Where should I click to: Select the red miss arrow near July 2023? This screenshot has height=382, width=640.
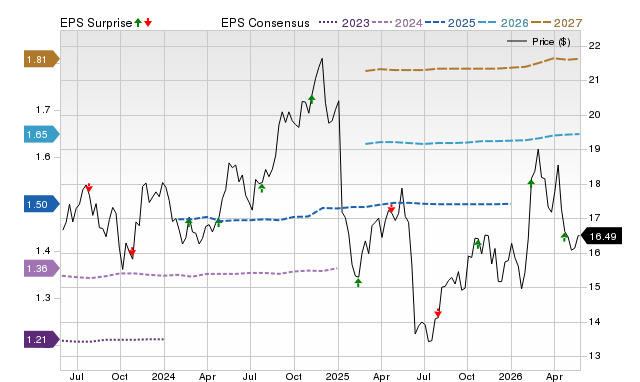89,187
